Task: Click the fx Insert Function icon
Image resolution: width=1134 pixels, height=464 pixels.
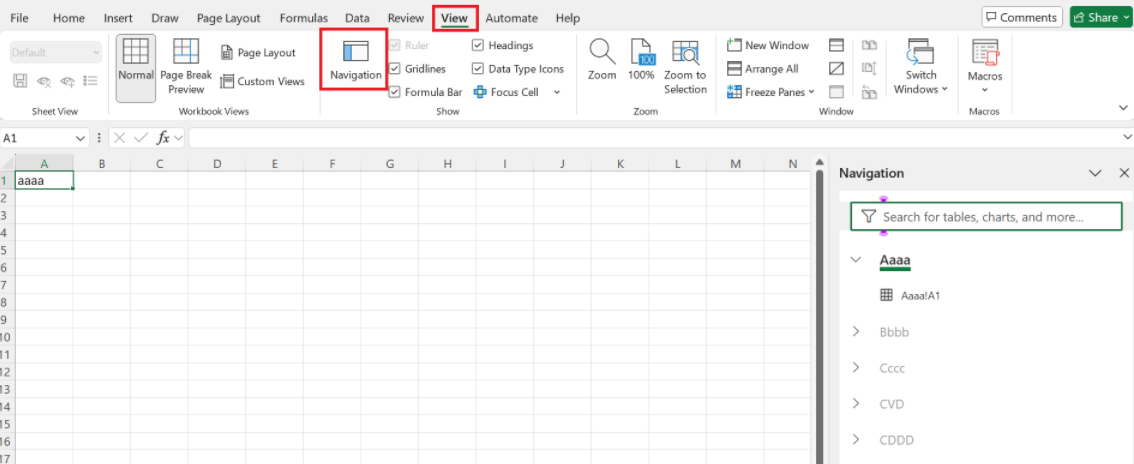Action: (x=163, y=137)
